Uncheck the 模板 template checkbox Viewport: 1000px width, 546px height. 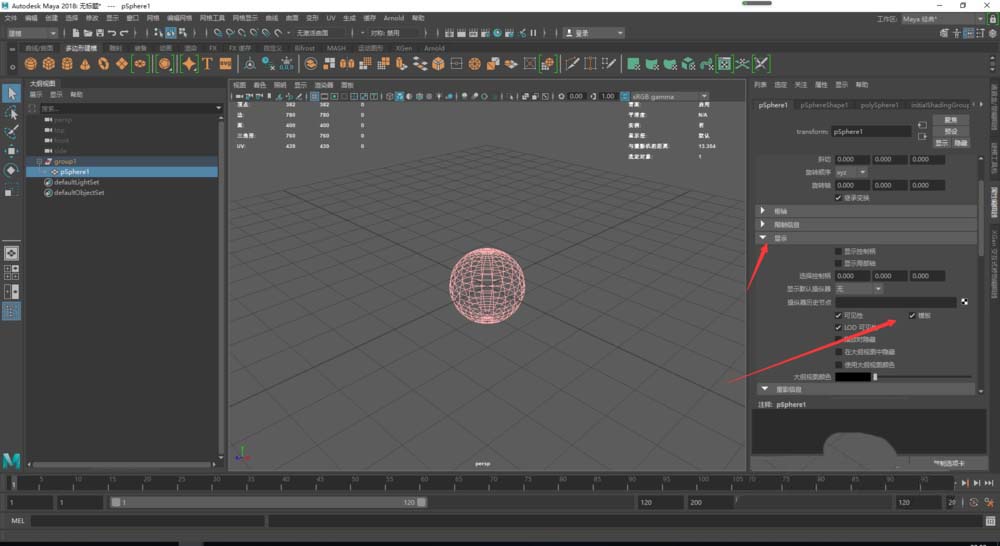(x=912, y=315)
